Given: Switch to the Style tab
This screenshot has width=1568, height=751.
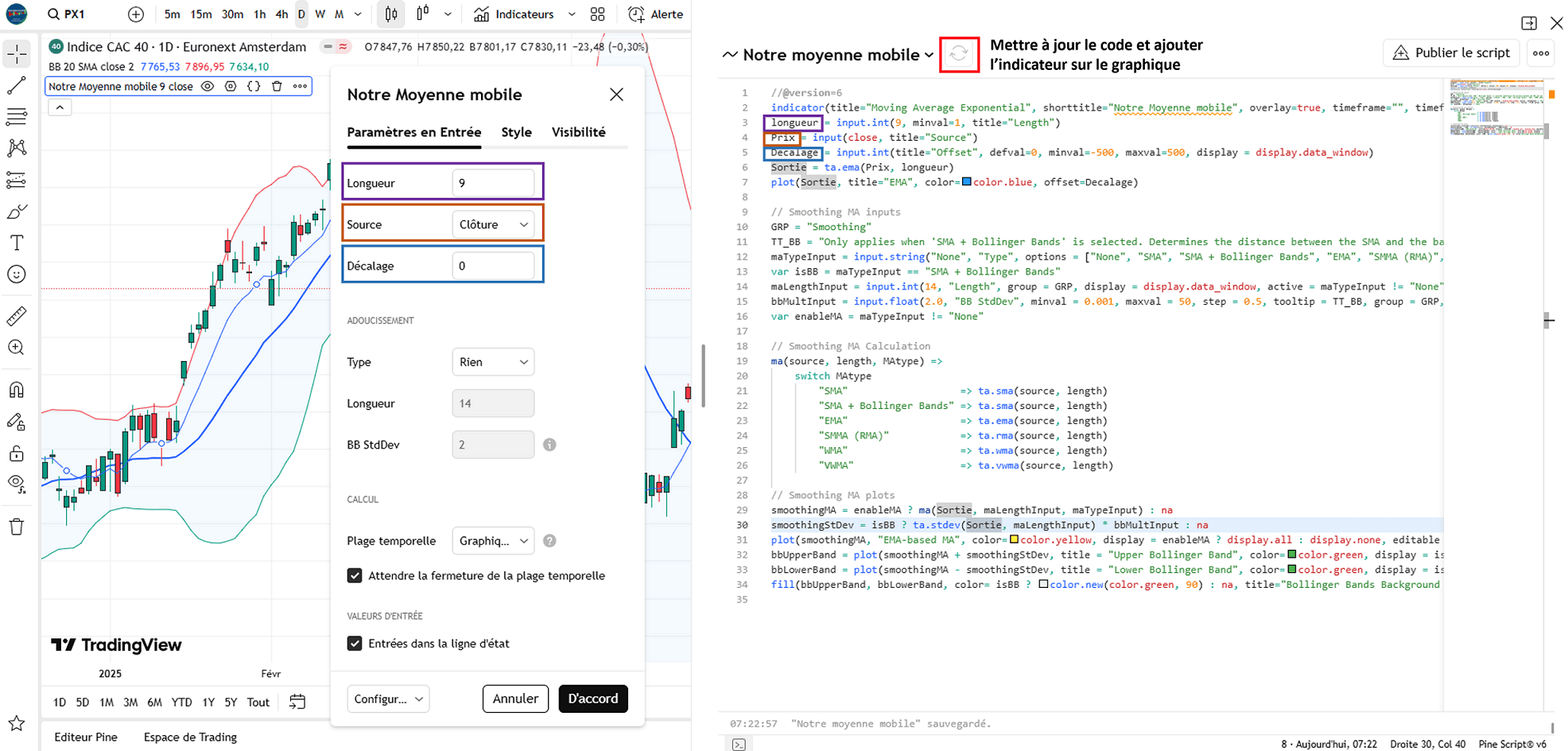Looking at the screenshot, I should [516, 132].
